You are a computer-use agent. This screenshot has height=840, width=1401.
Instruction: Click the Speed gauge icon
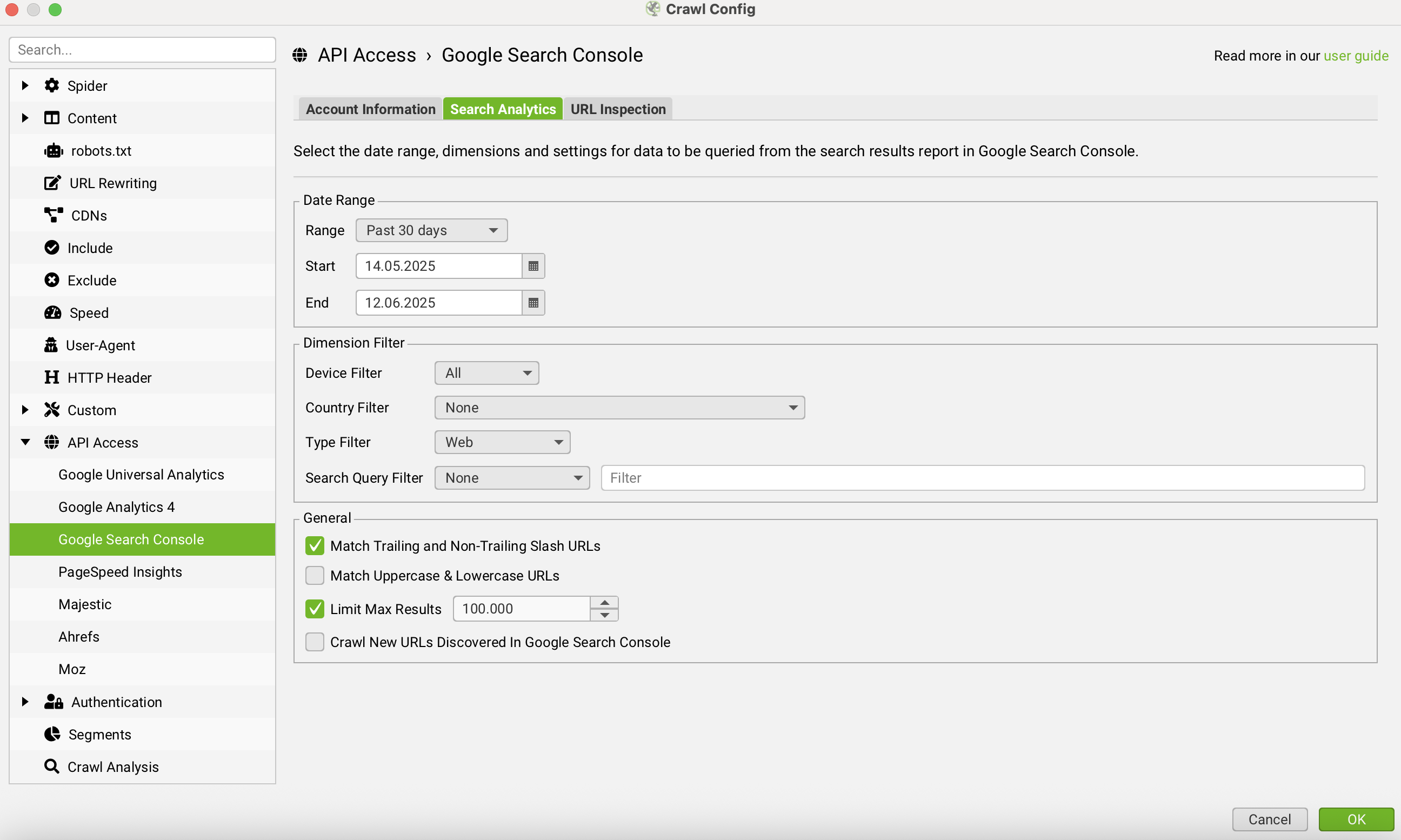[x=52, y=312]
